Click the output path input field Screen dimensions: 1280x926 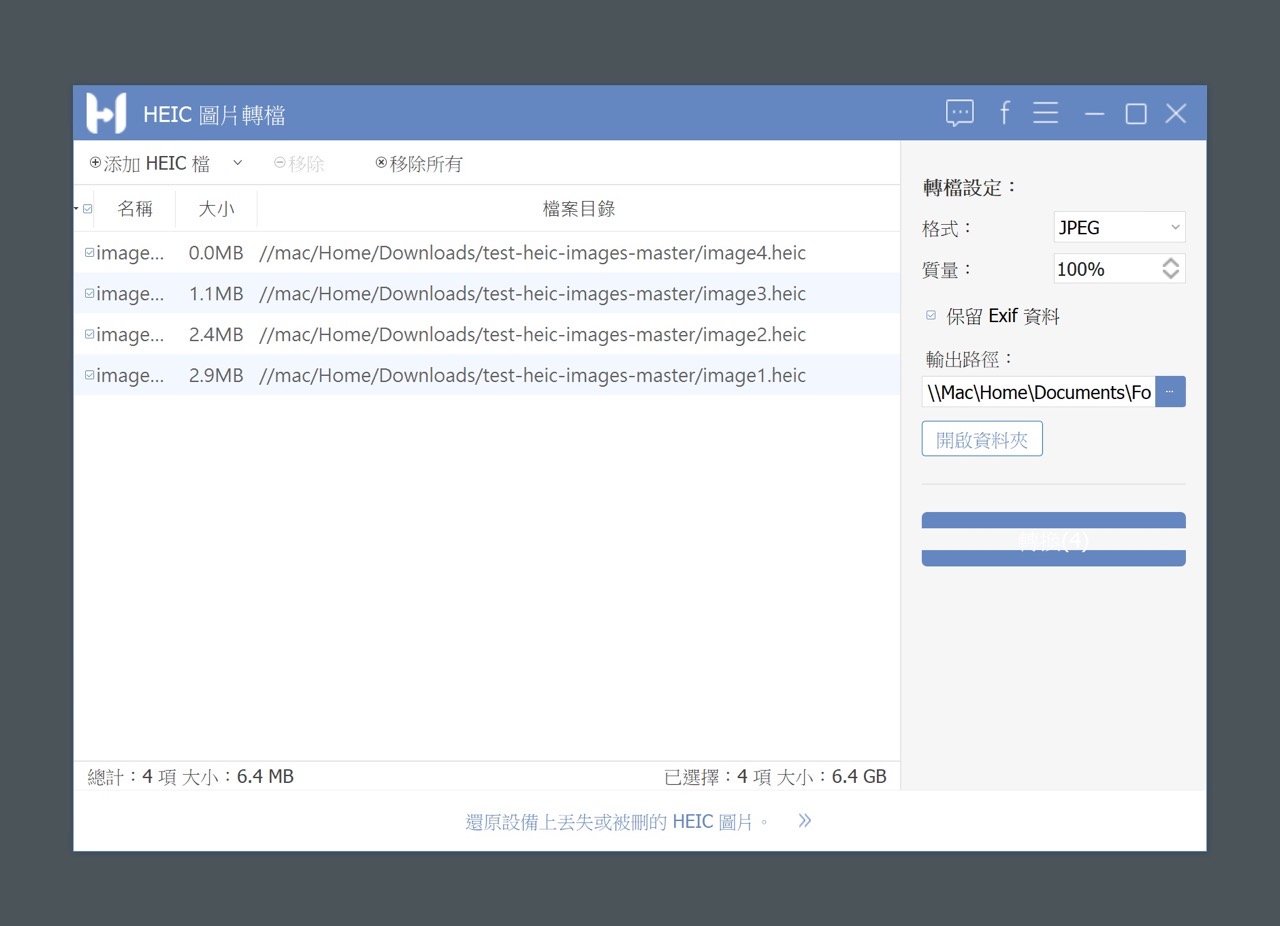tap(1038, 392)
